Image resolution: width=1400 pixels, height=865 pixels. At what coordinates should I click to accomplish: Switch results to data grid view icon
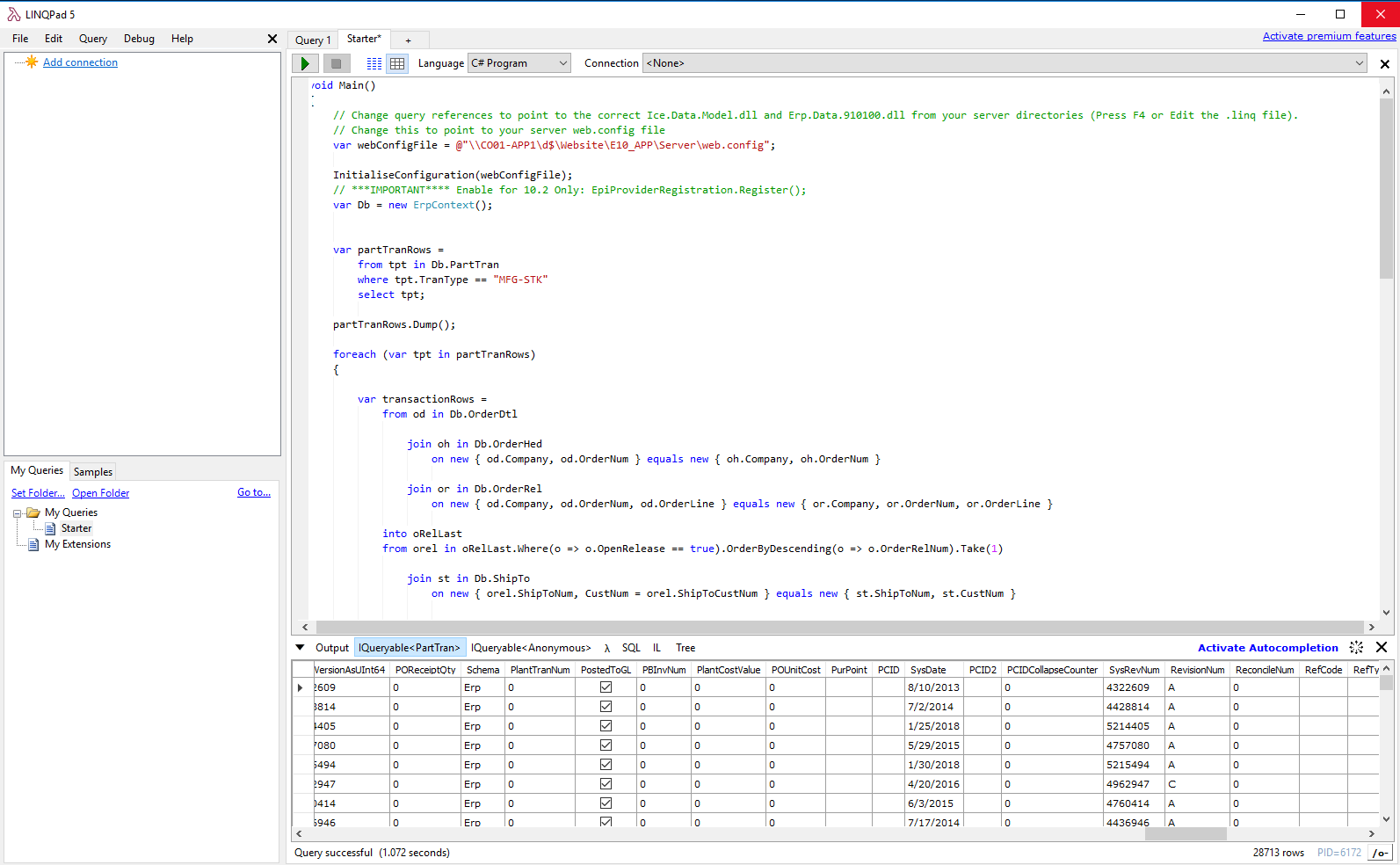click(x=397, y=63)
